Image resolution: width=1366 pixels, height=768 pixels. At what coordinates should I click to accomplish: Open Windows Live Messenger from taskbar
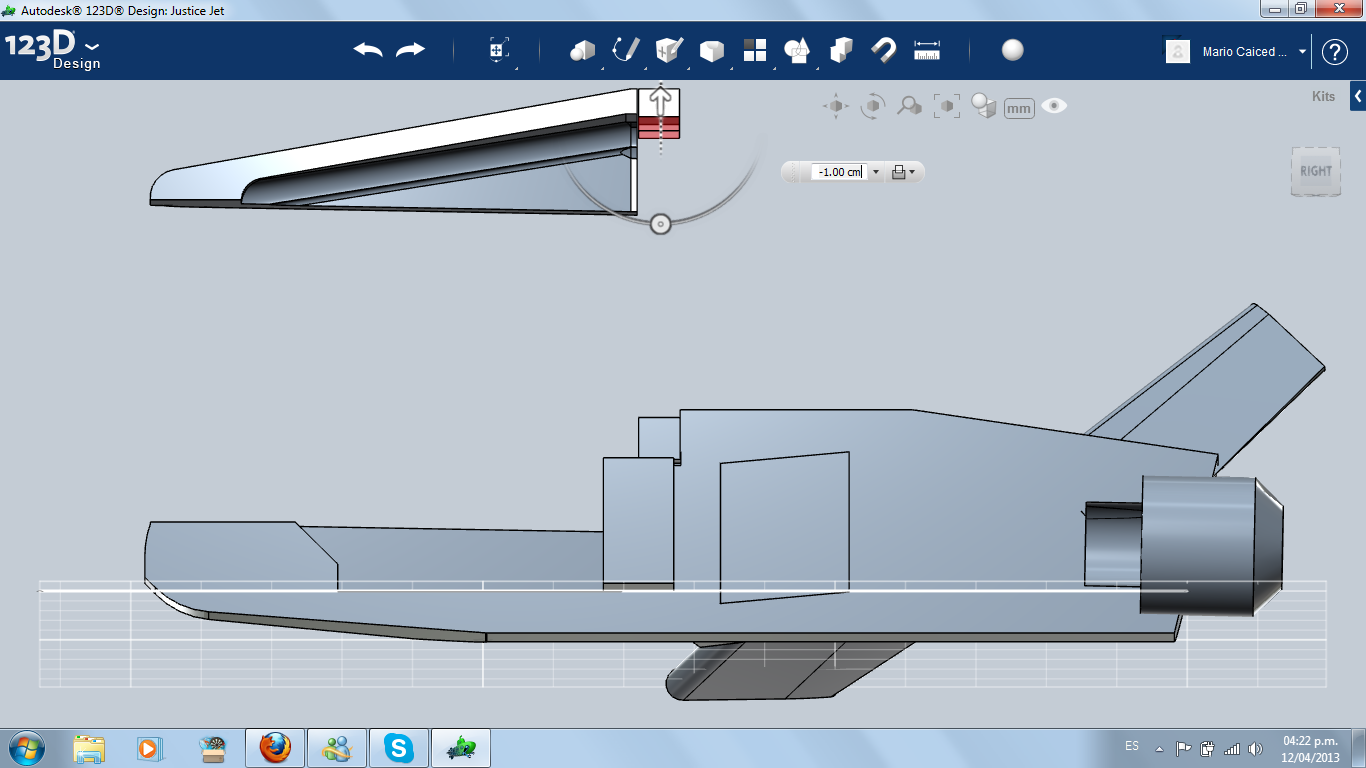tap(337, 748)
